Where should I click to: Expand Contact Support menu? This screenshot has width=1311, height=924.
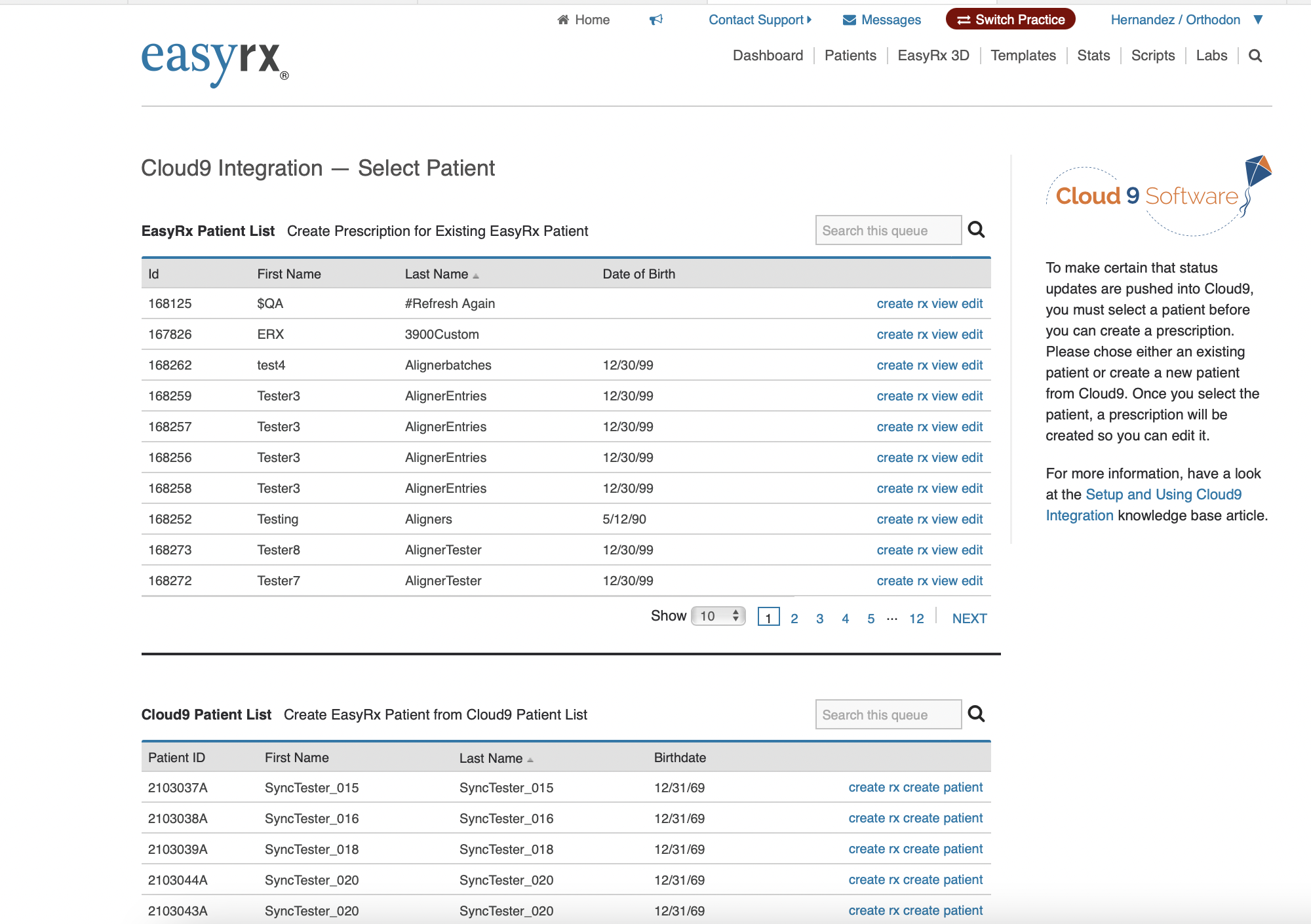coord(760,20)
